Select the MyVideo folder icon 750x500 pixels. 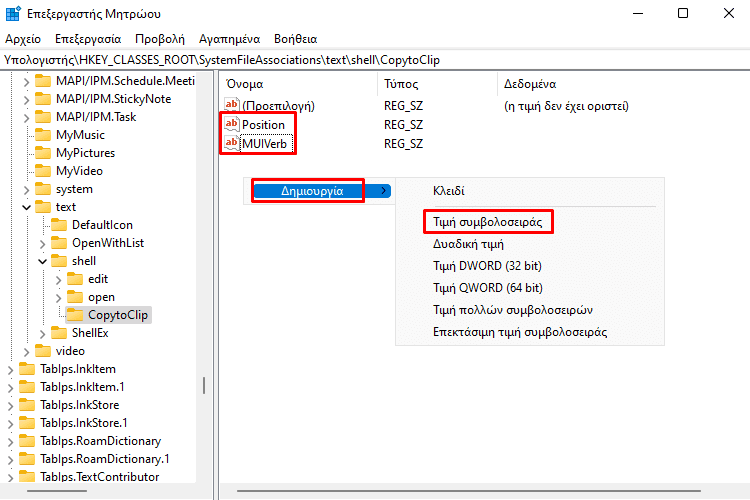(x=43, y=171)
